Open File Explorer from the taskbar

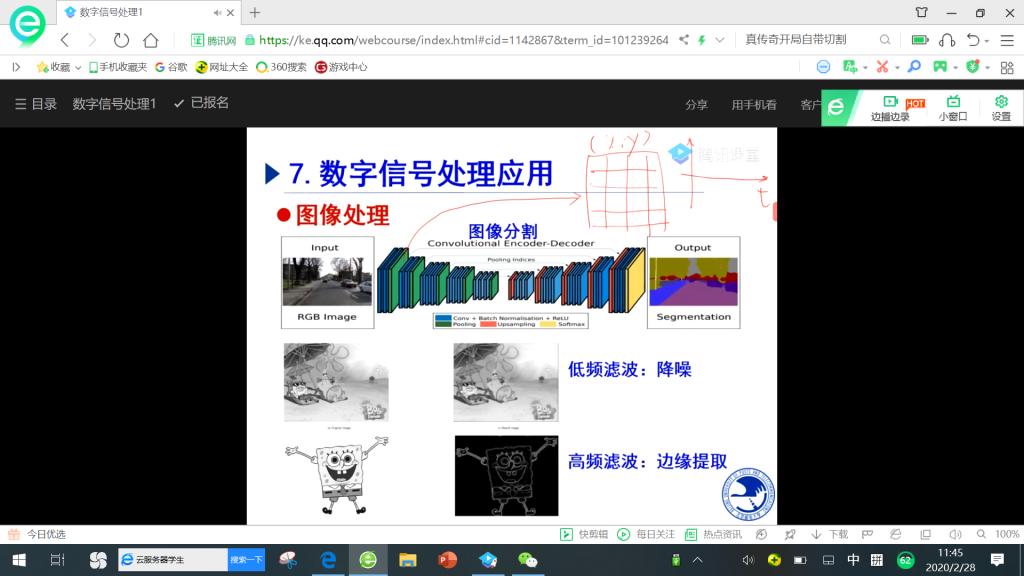[x=408, y=560]
